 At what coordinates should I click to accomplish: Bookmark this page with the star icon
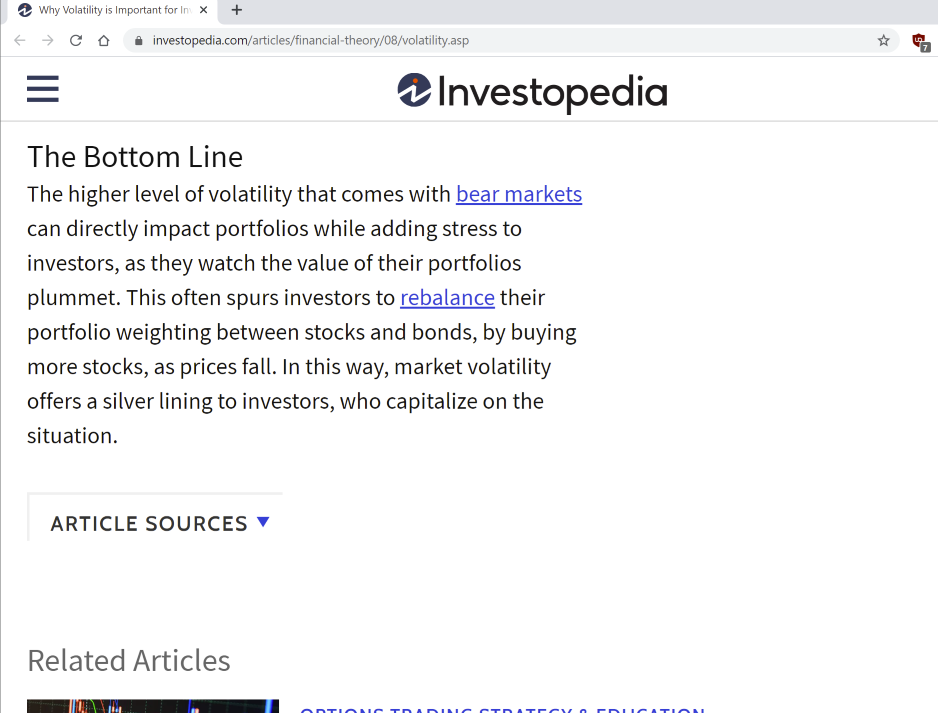pyautogui.click(x=883, y=41)
